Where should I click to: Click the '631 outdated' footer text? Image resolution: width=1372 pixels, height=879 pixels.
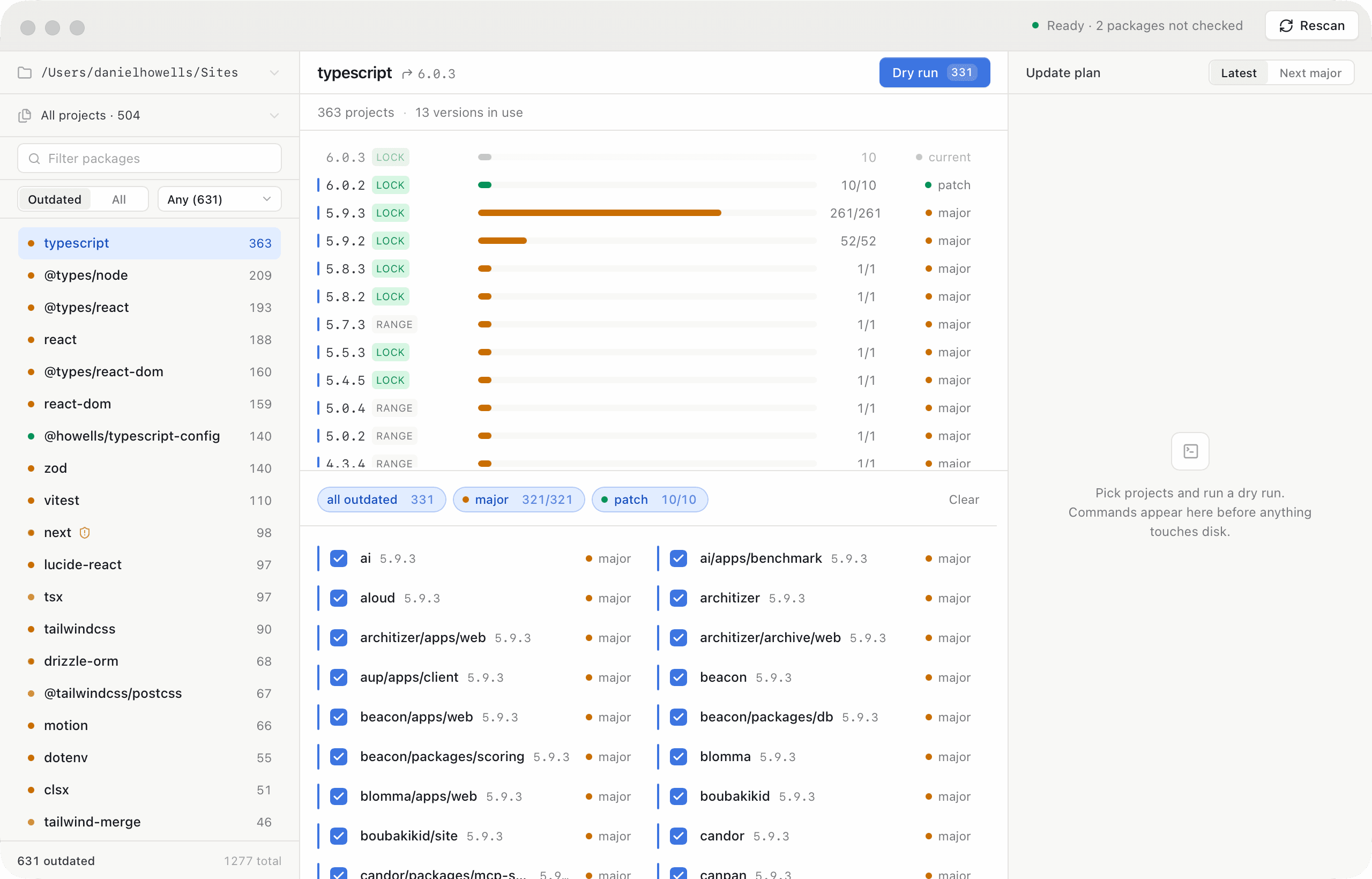(x=56, y=861)
